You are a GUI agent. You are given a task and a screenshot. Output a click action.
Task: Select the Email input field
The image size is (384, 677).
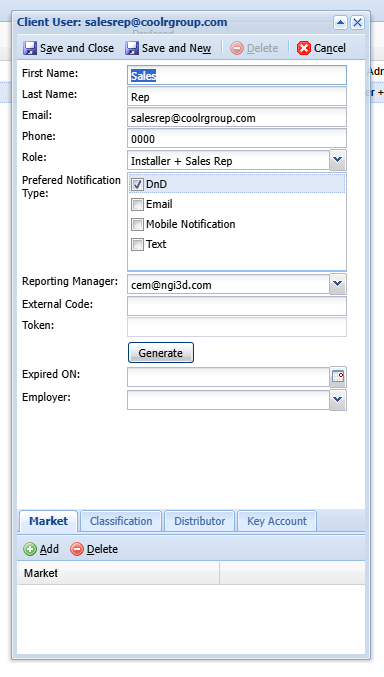coord(237,117)
